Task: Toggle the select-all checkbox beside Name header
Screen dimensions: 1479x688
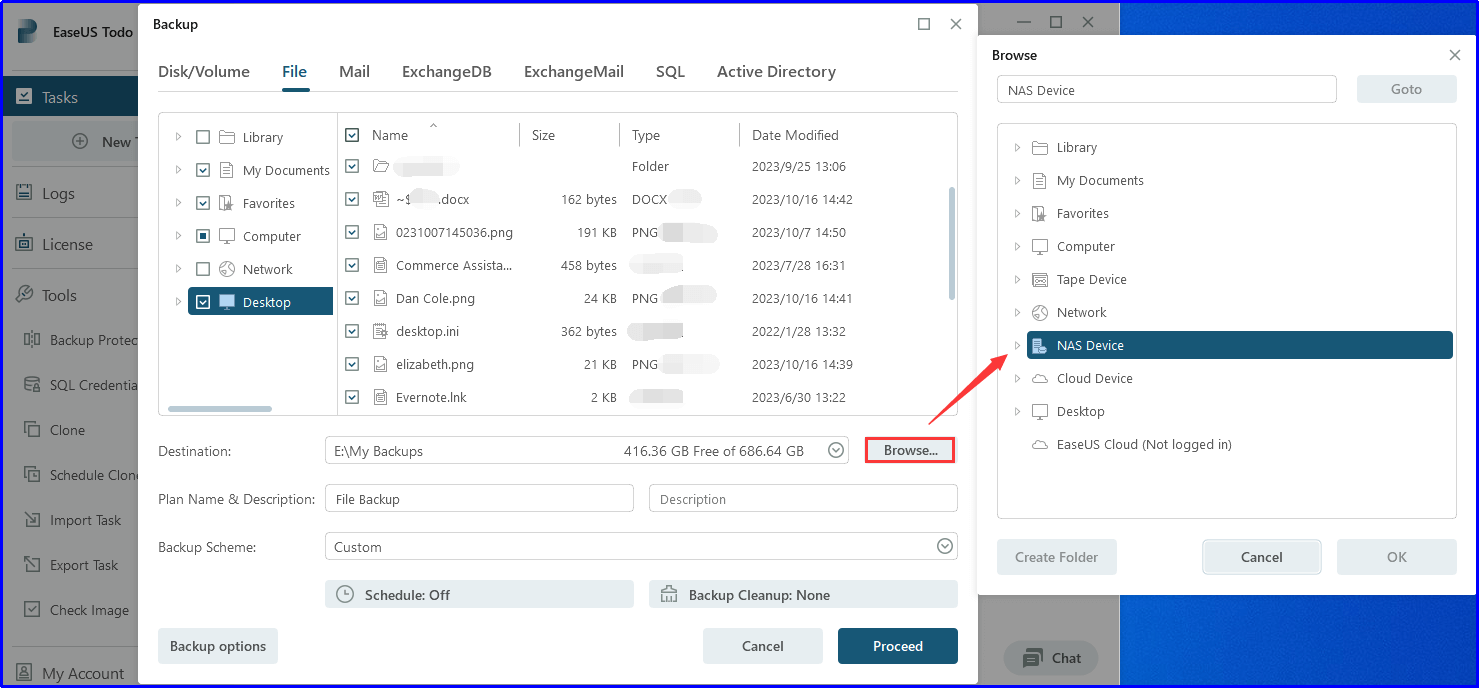Action: (x=352, y=135)
